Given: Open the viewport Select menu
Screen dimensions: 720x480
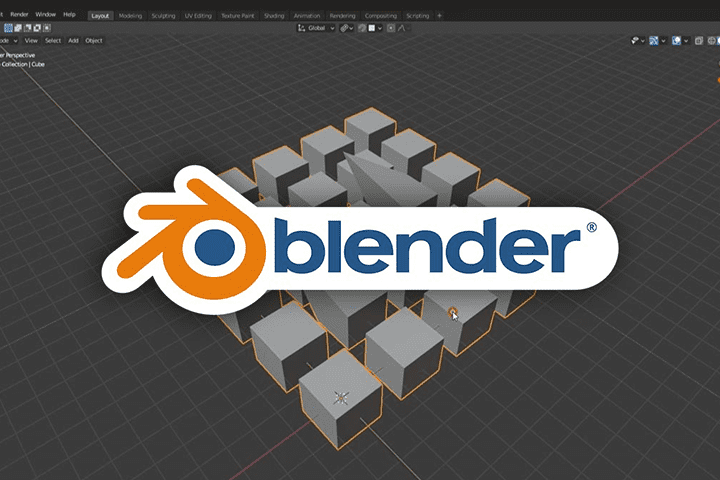Looking at the screenshot, I should point(53,41).
